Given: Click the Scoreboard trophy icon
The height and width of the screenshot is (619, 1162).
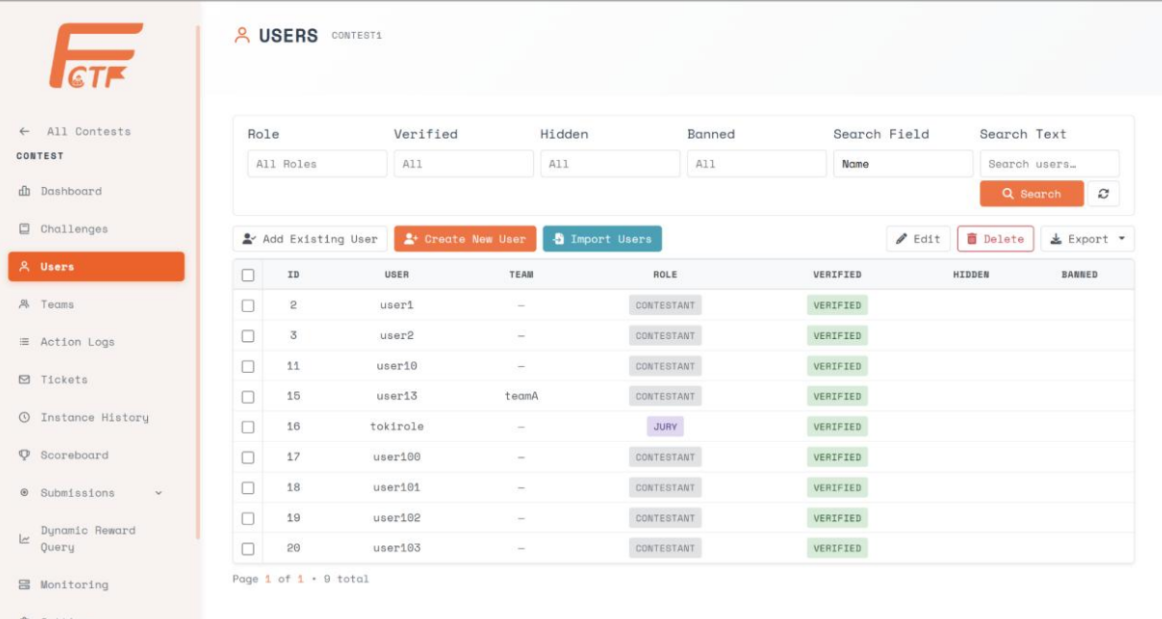Looking at the screenshot, I should 24,455.
